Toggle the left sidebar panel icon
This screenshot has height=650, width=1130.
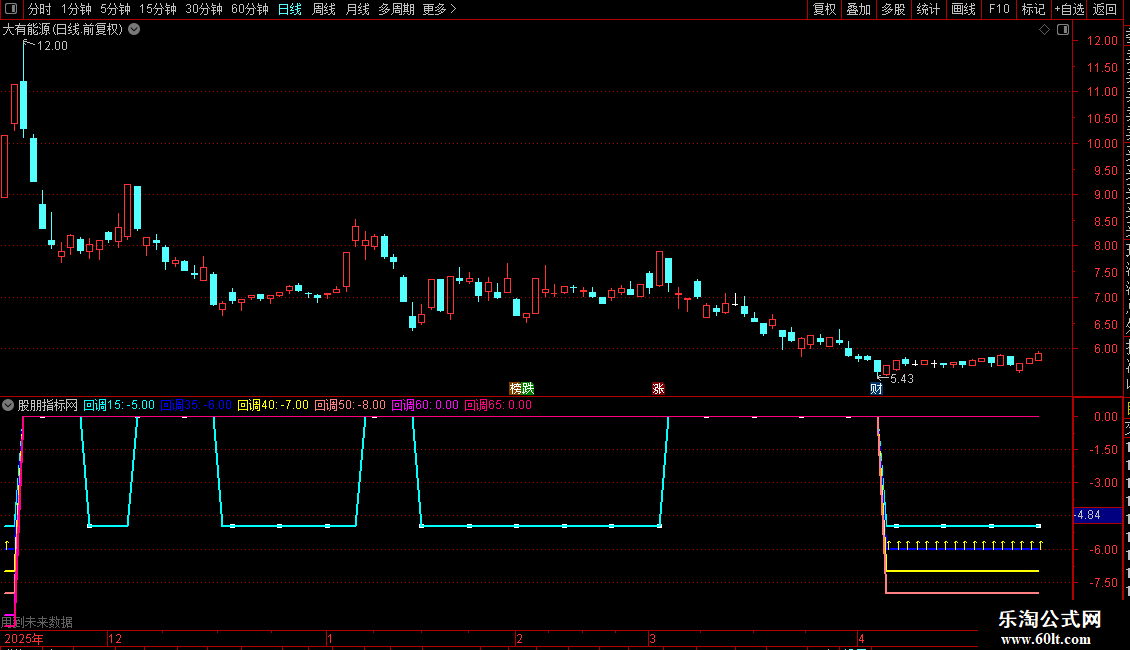(11, 9)
